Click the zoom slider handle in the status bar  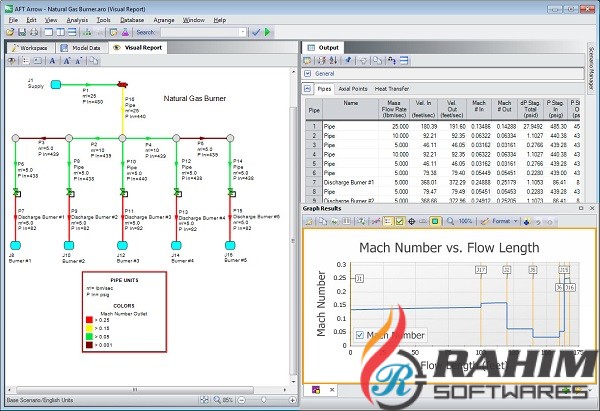coord(264,400)
